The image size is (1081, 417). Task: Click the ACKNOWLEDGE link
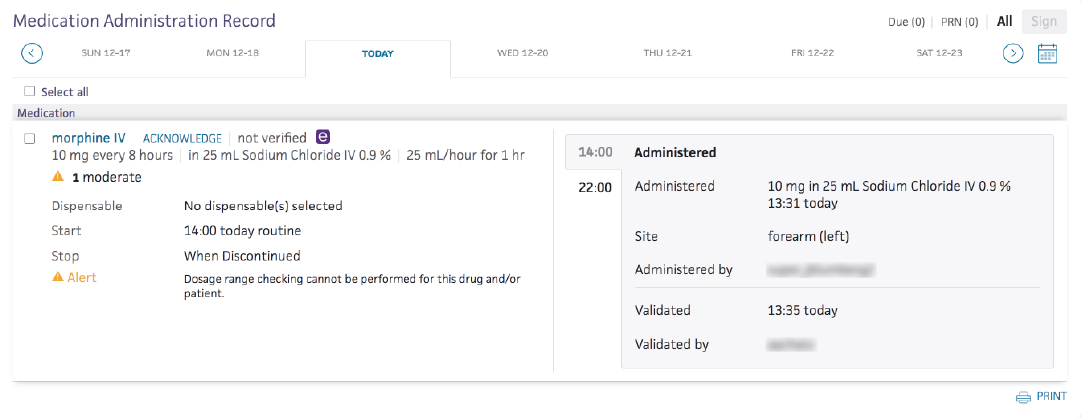tap(182, 138)
